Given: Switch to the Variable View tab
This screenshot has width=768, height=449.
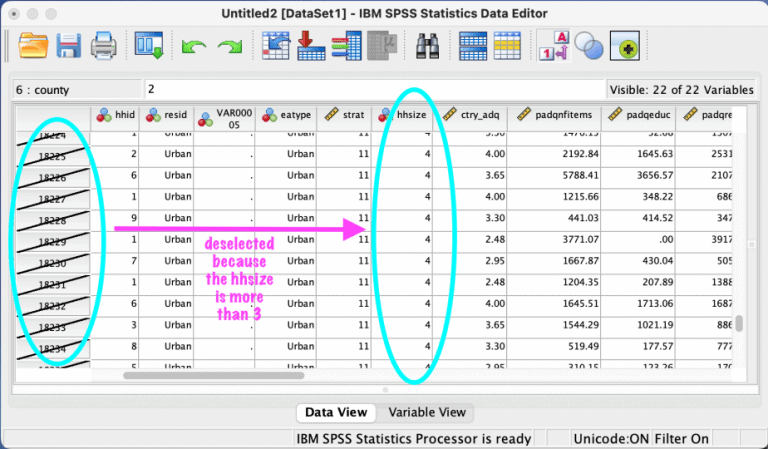Looking at the screenshot, I should [x=425, y=412].
